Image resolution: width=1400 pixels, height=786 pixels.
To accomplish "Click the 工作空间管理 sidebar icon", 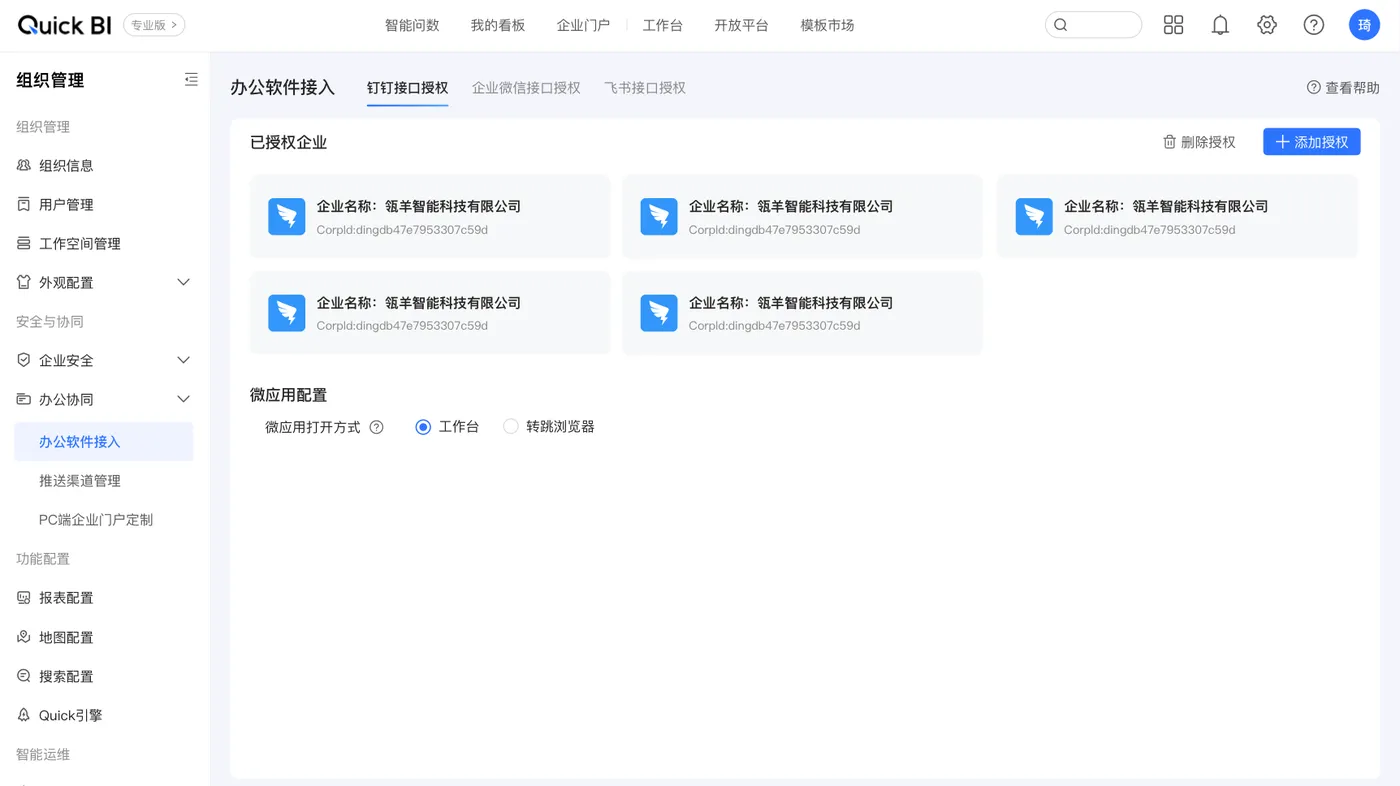I will (24, 243).
